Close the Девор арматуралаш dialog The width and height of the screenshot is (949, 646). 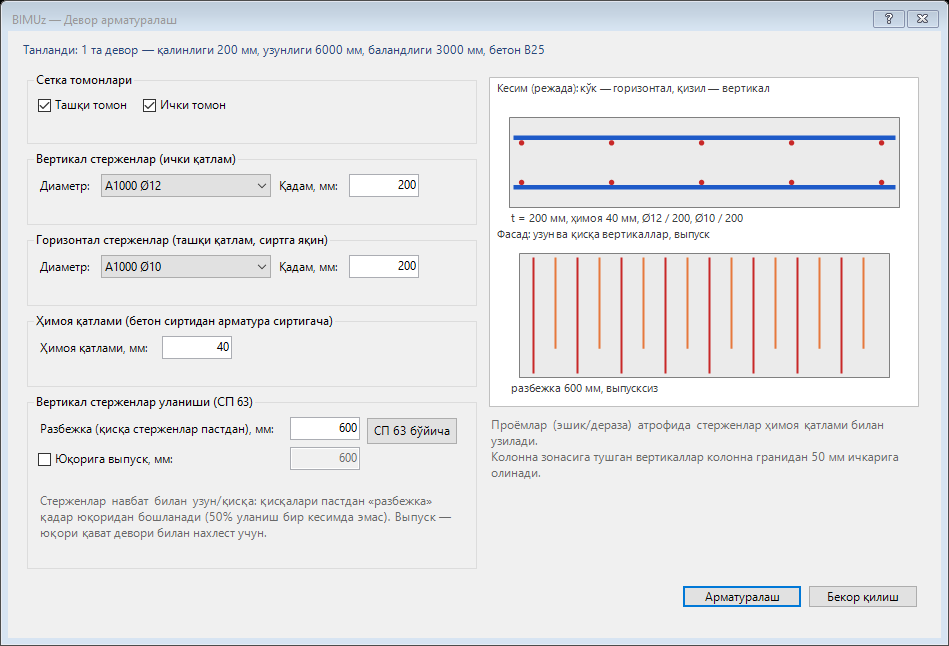pos(922,19)
